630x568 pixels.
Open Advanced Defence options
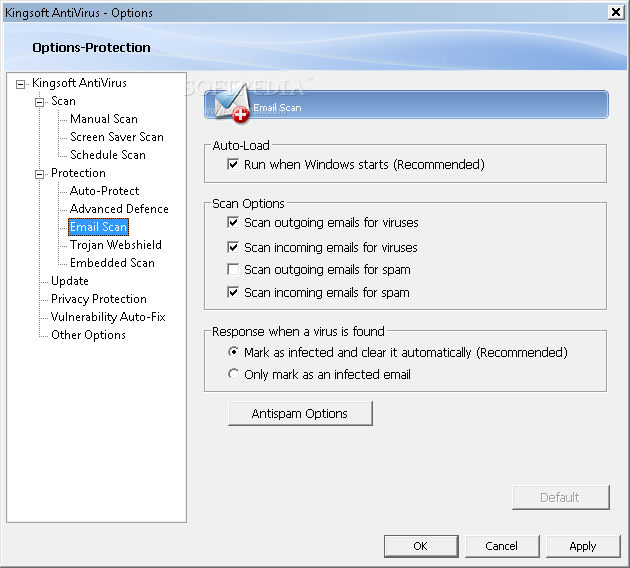(x=119, y=209)
